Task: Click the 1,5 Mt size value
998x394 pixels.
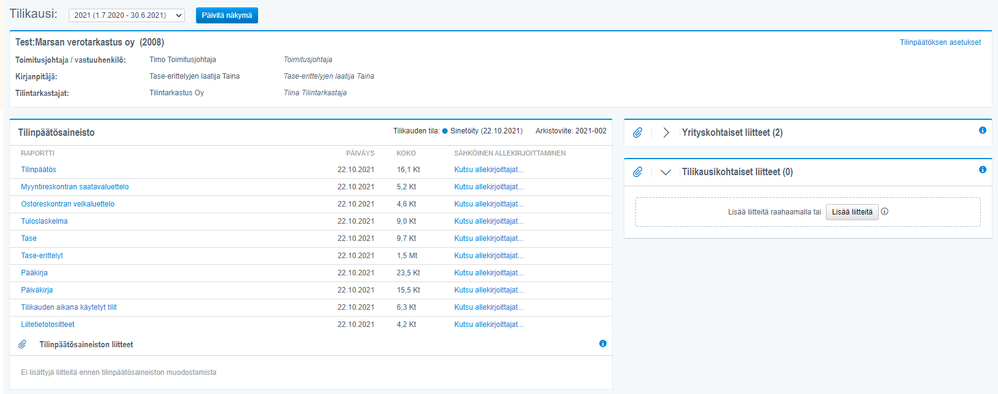Action: (x=407, y=255)
